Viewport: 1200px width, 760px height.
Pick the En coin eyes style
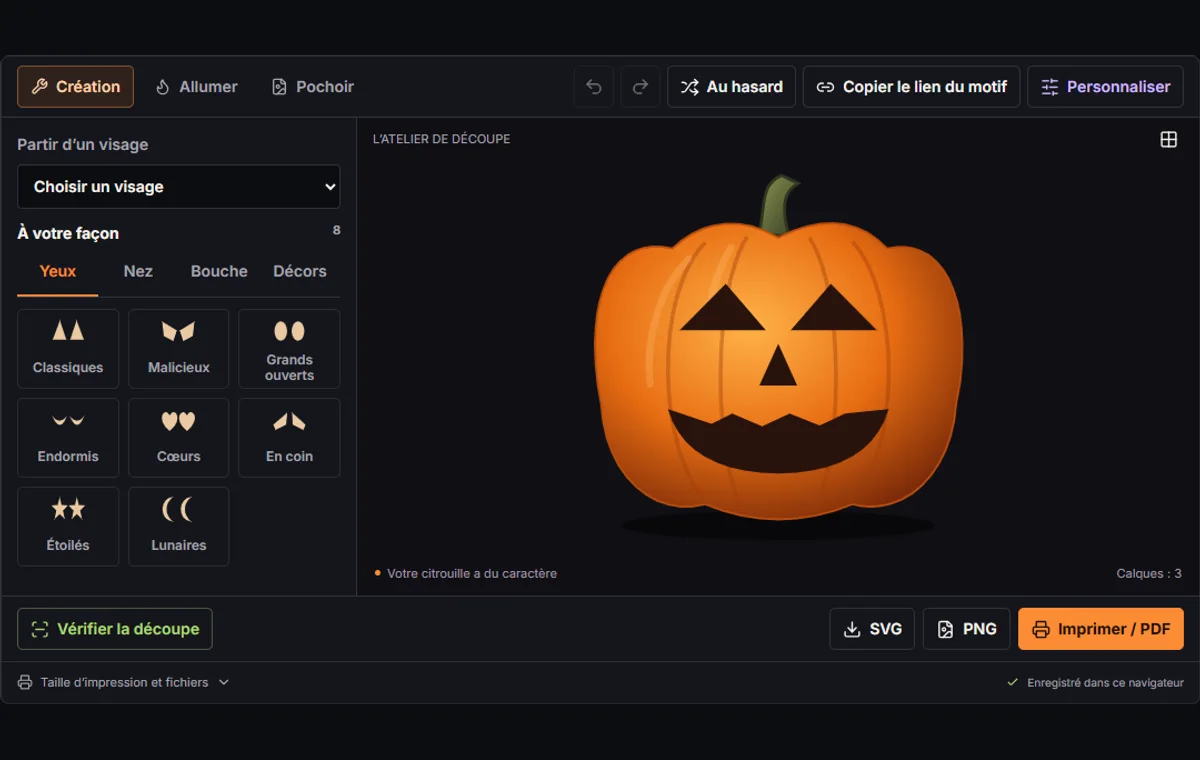coord(289,437)
